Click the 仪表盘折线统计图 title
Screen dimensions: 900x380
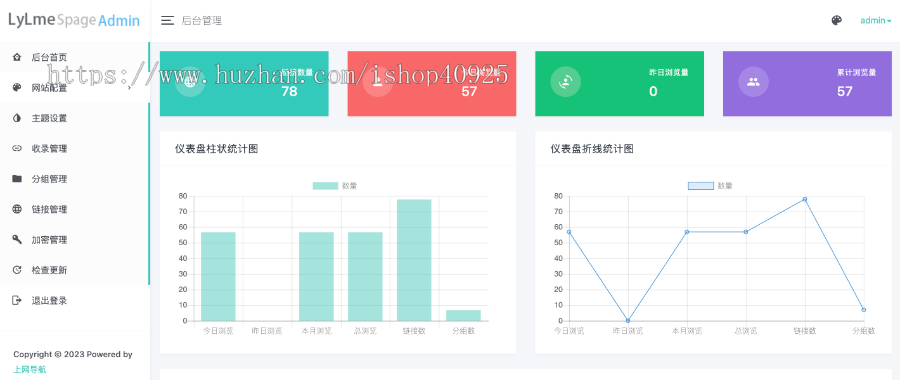point(592,149)
